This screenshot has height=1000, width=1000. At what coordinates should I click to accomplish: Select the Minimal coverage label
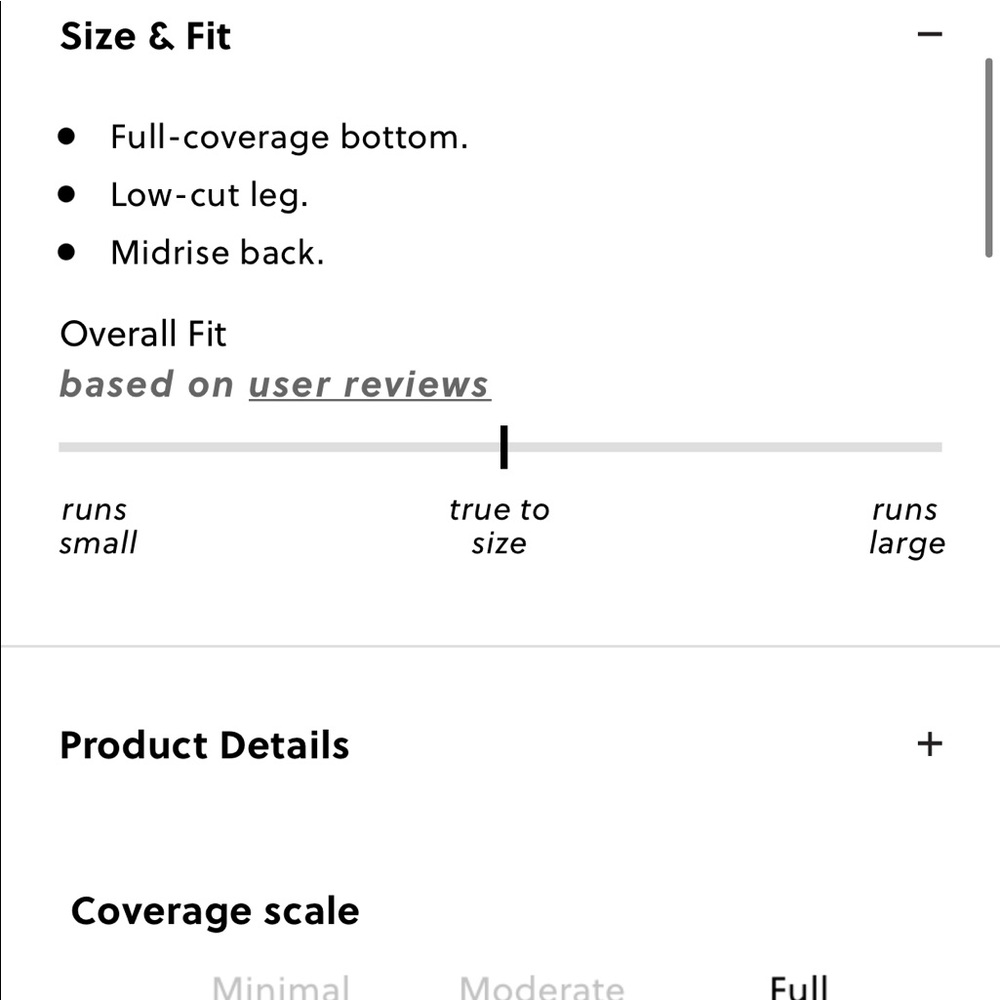[x=281, y=987]
